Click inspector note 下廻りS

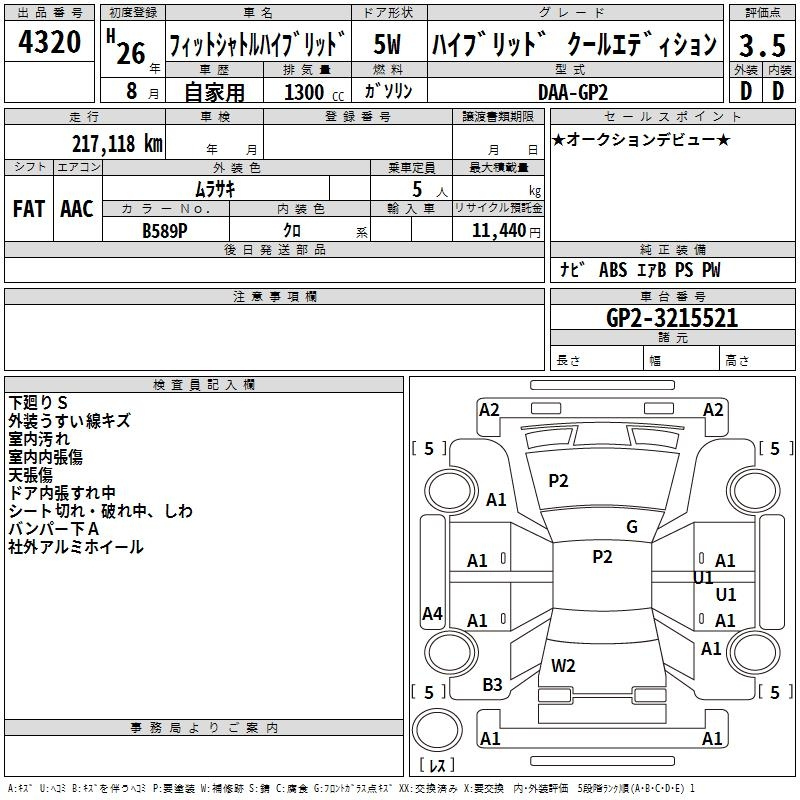(x=38, y=403)
